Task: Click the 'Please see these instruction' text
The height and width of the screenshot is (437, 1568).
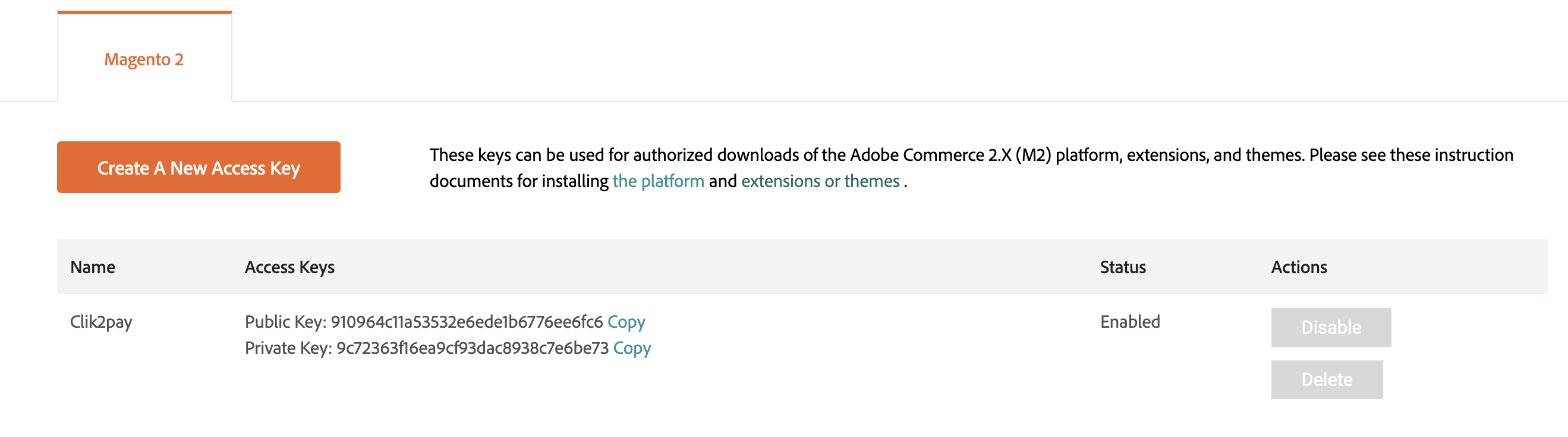Action: point(1411,155)
